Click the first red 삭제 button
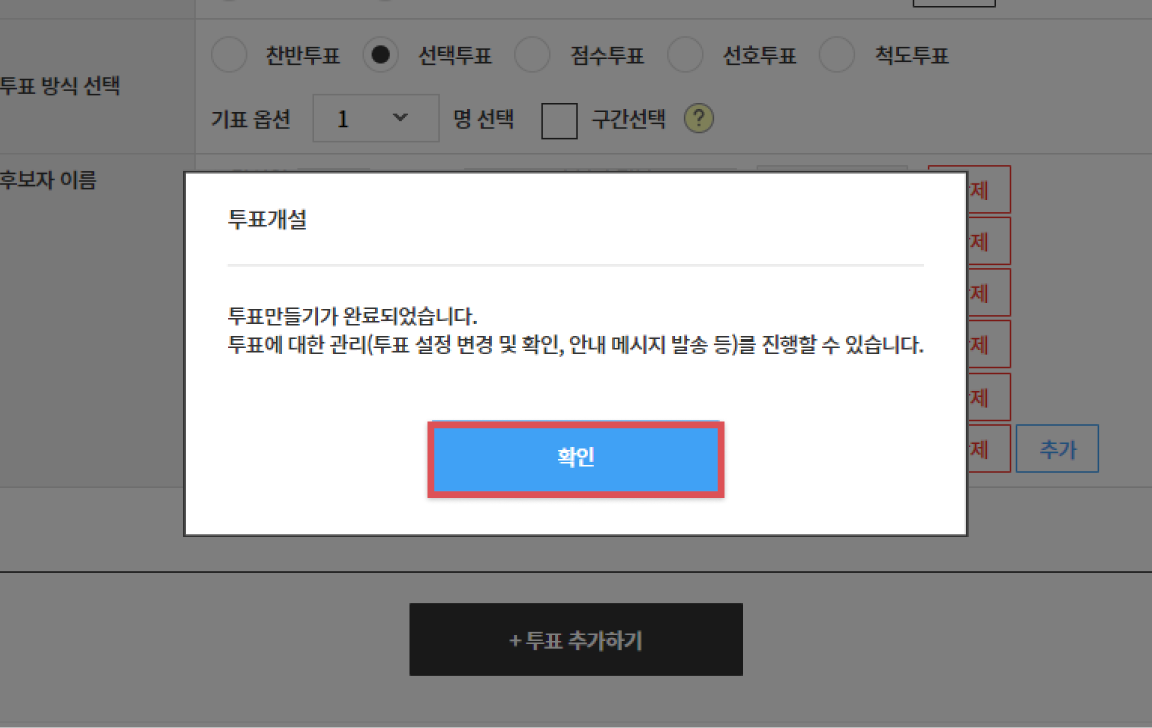 click(988, 189)
